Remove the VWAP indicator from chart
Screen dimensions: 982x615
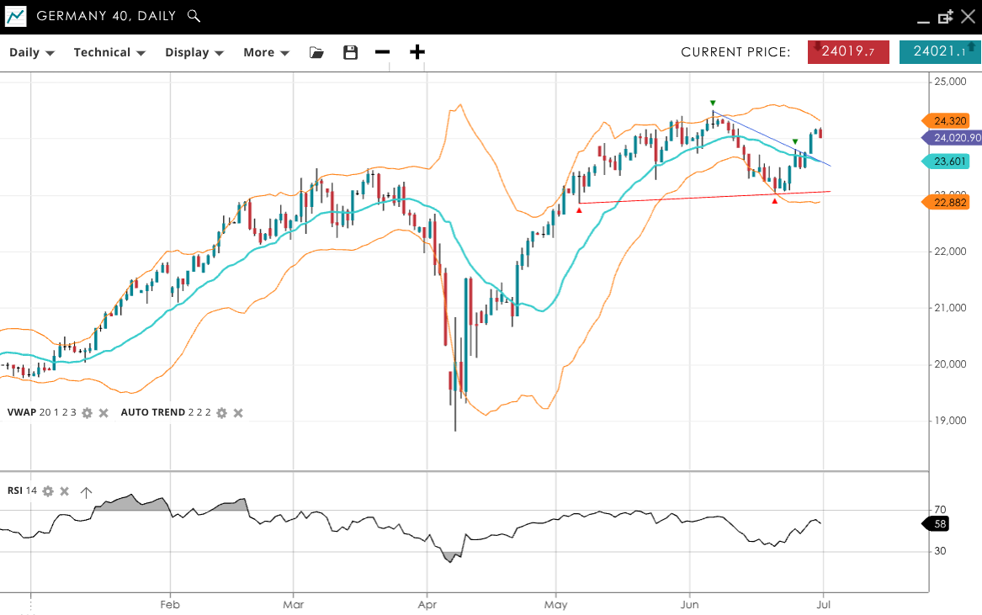pos(103,413)
